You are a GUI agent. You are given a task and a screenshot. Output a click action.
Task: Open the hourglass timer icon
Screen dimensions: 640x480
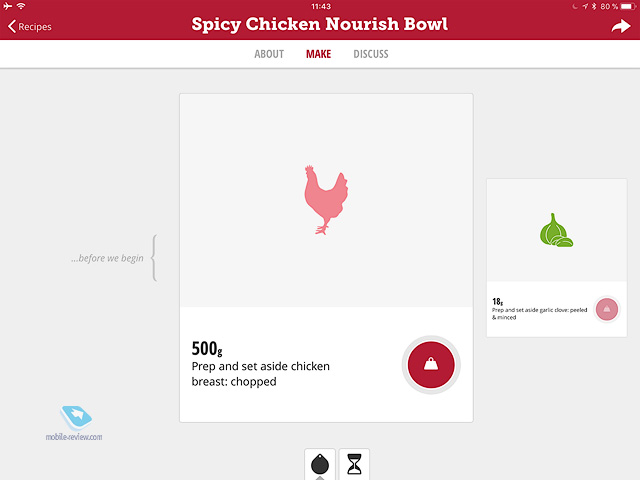coord(354,464)
